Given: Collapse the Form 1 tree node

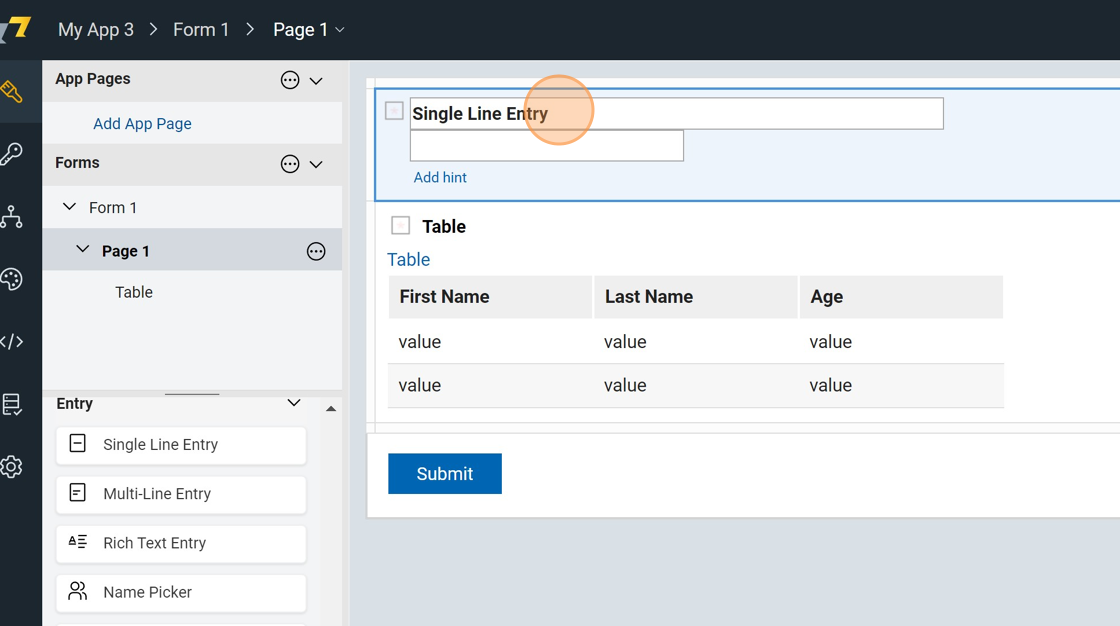Looking at the screenshot, I should pyautogui.click(x=69, y=207).
